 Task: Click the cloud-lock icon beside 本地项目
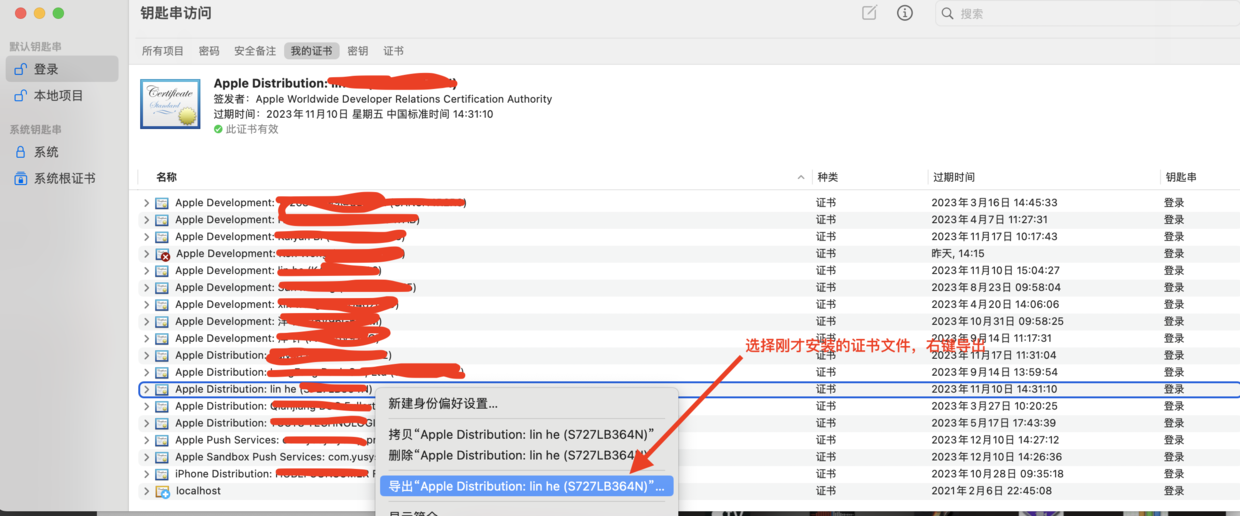click(20, 96)
